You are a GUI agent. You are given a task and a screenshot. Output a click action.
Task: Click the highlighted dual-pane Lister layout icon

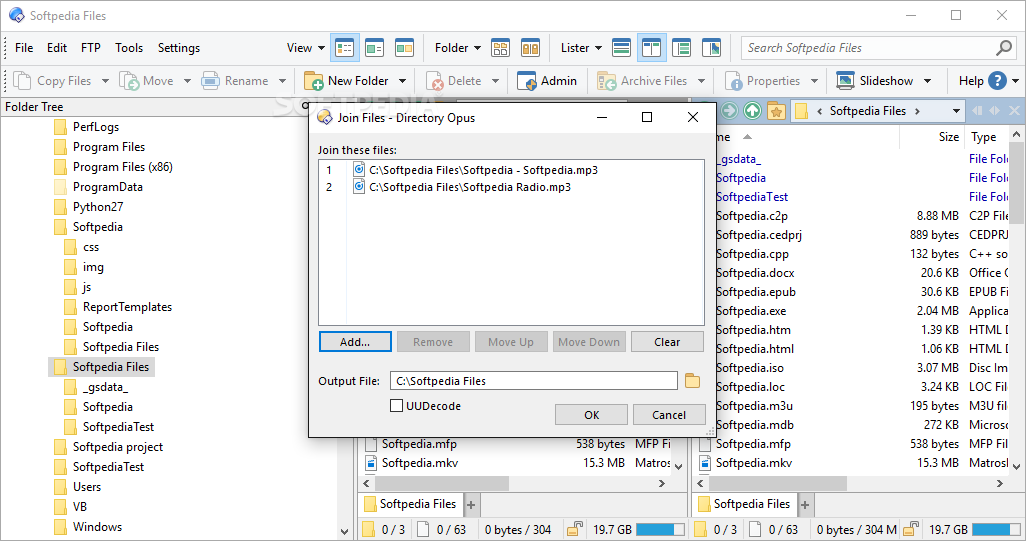click(x=651, y=48)
